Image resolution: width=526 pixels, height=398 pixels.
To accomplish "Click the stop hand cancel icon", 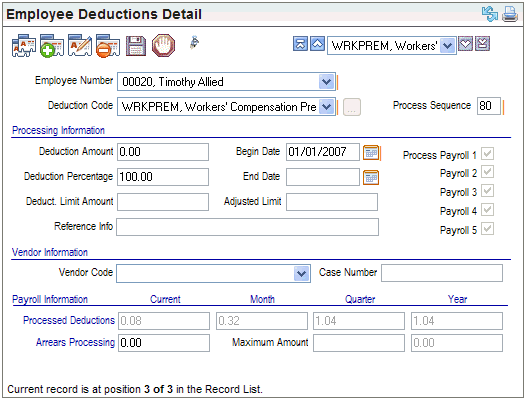I will [x=163, y=45].
